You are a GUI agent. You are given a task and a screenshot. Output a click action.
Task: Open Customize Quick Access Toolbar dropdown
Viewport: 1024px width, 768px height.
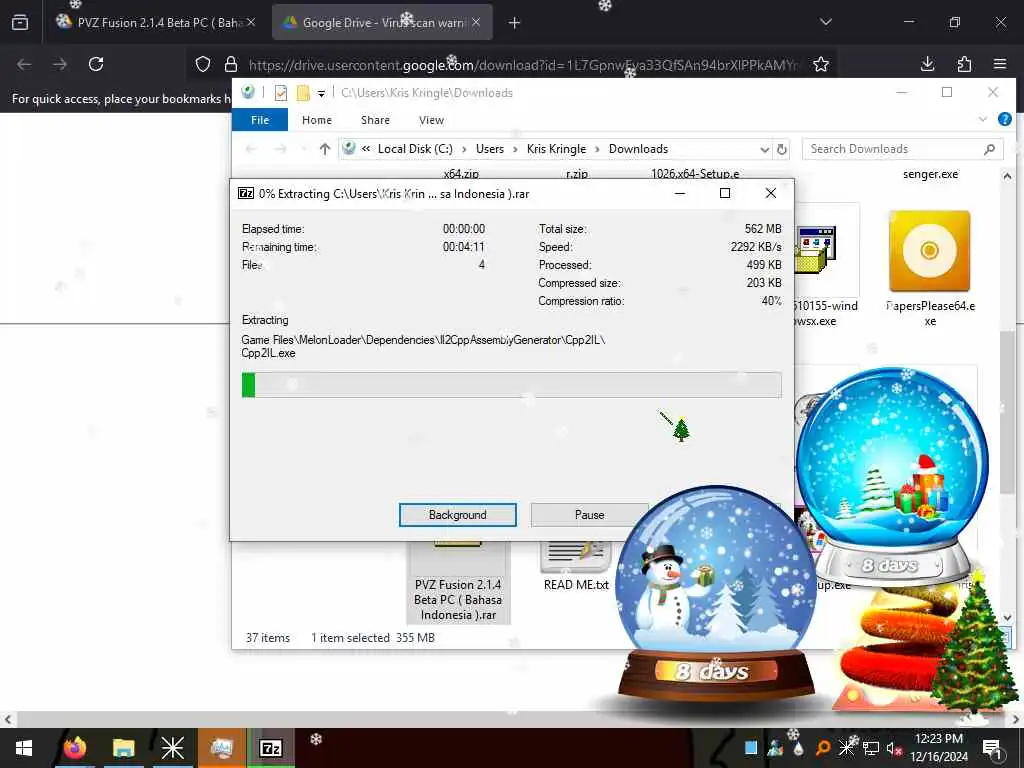tap(321, 93)
